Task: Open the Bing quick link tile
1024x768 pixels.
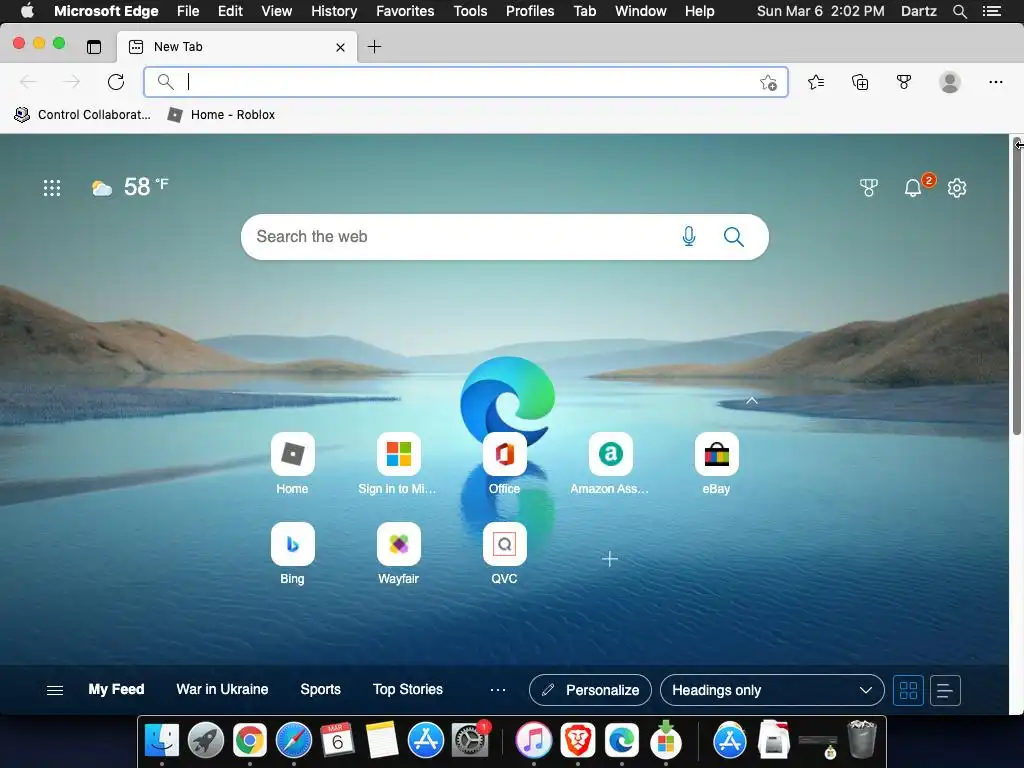Action: 292,554
